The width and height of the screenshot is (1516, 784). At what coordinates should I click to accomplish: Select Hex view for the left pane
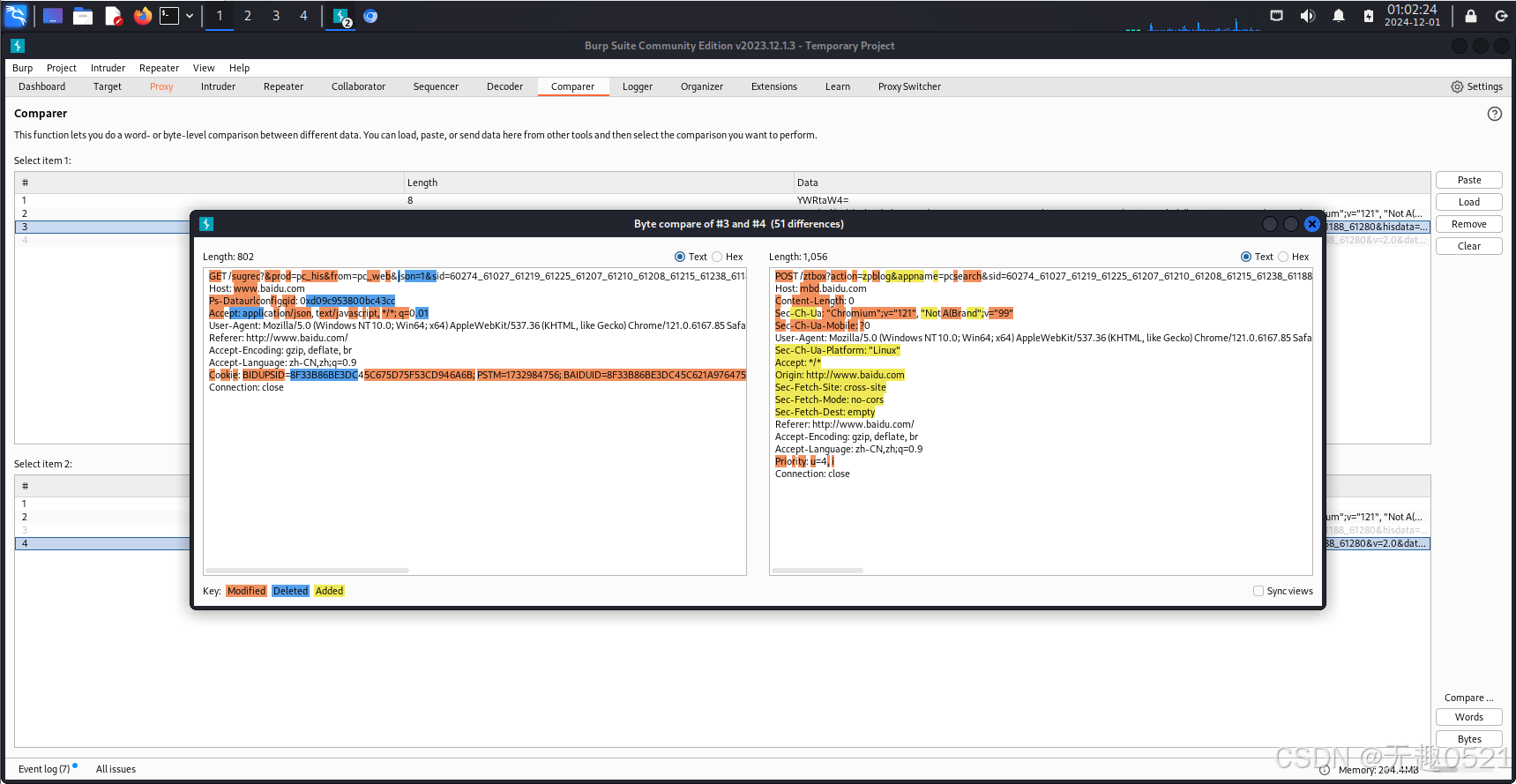point(717,257)
